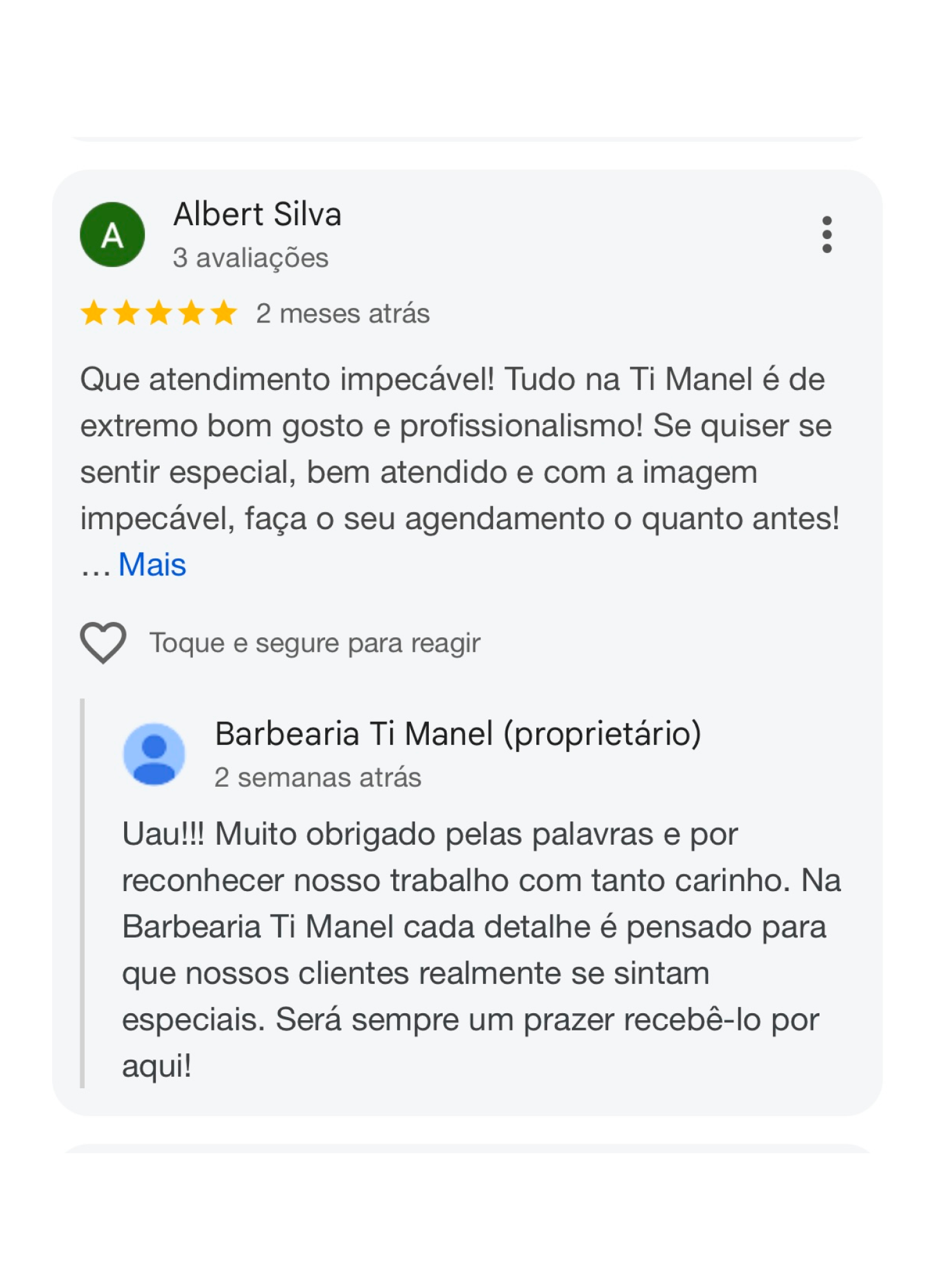Click the middle star of the rating
This screenshot has height=1288, width=941.
tap(159, 314)
